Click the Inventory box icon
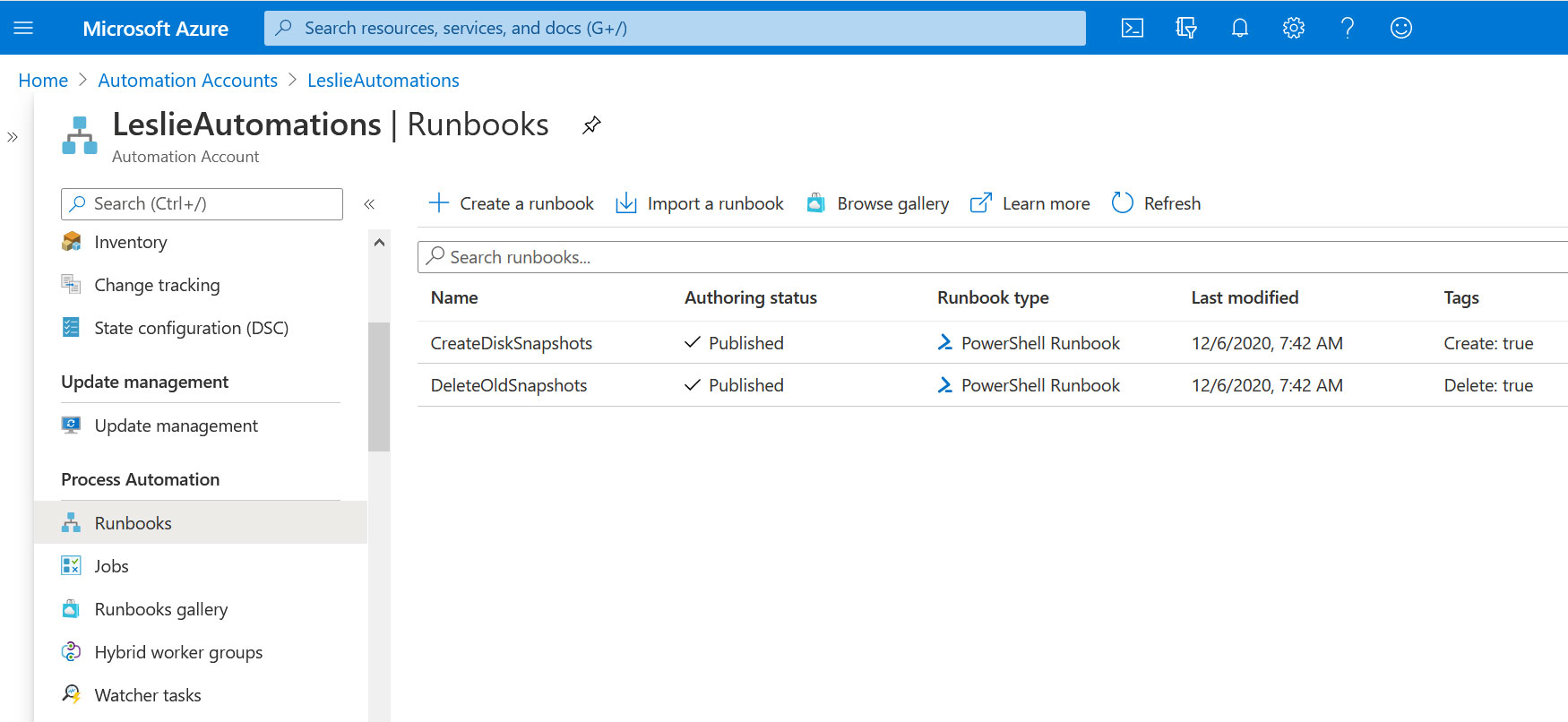This screenshot has width=1568, height=722. 72,242
